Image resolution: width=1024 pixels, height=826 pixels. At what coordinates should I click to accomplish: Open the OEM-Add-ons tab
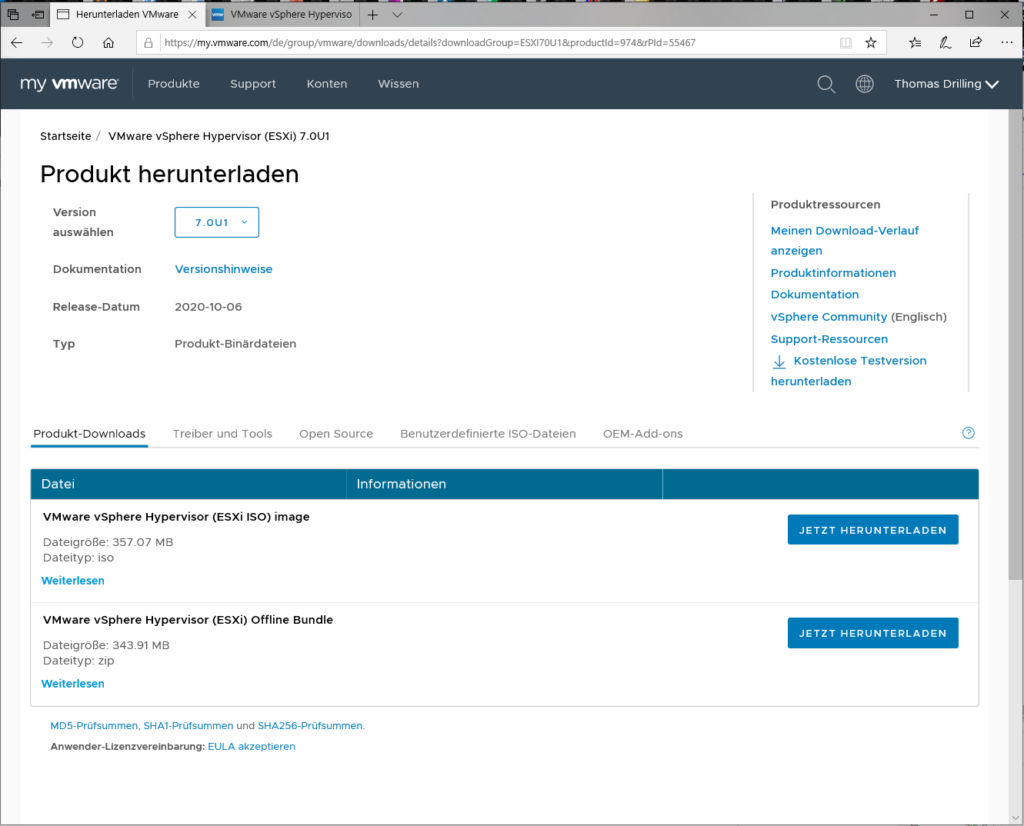tap(643, 434)
